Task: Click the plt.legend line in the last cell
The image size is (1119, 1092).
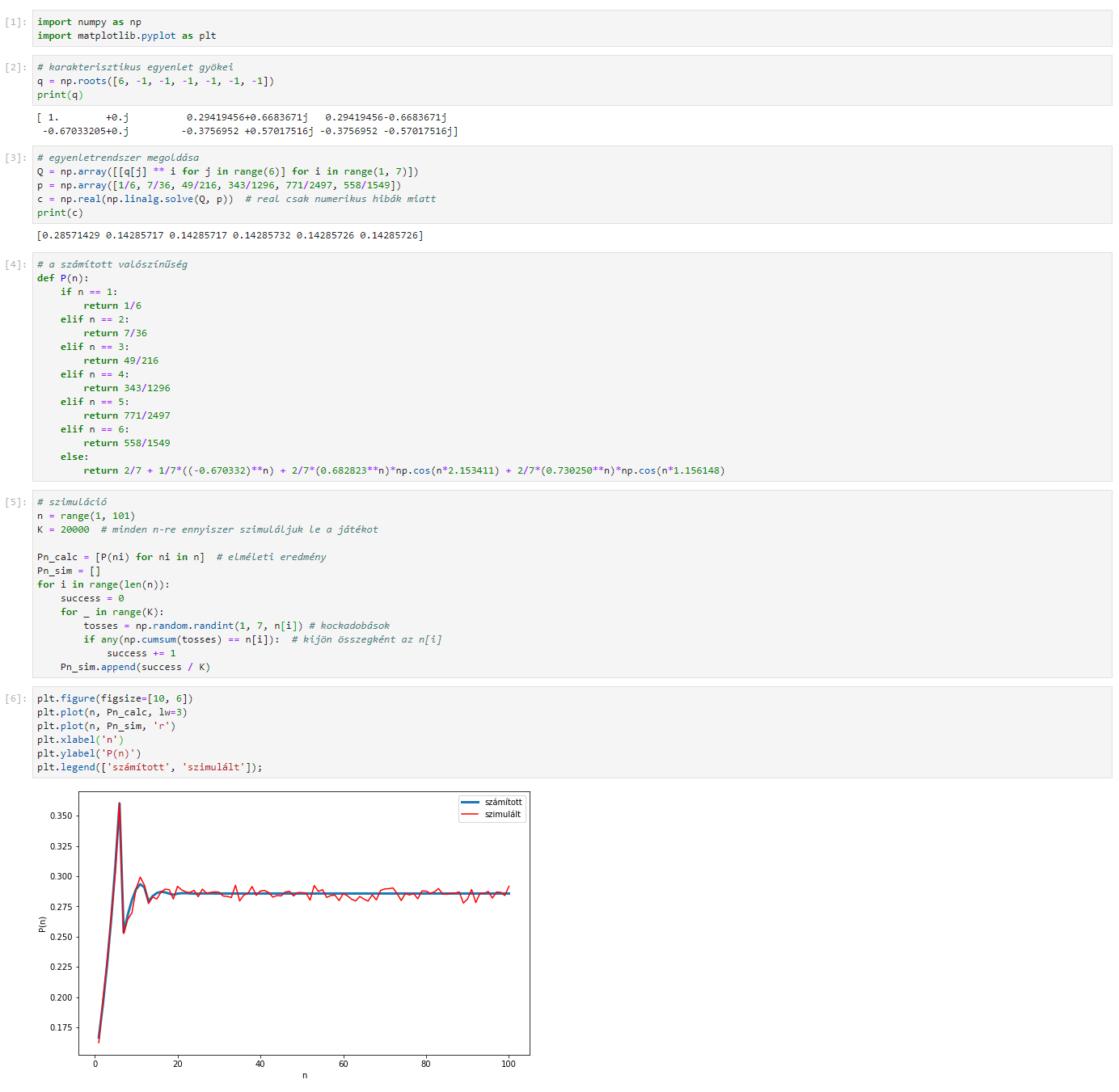Action: (x=150, y=767)
